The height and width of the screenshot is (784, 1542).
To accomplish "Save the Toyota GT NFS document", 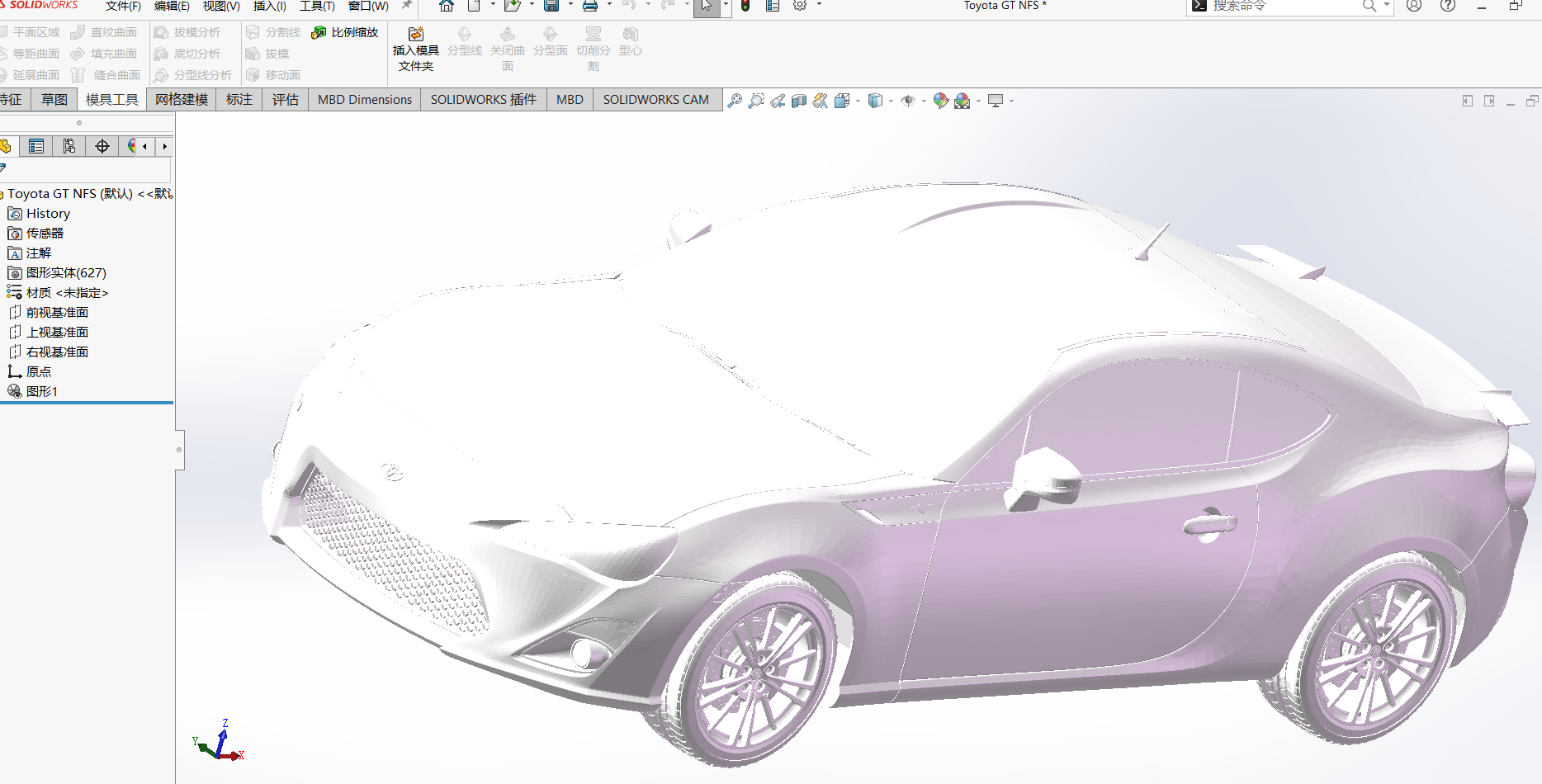I will click(x=551, y=6).
